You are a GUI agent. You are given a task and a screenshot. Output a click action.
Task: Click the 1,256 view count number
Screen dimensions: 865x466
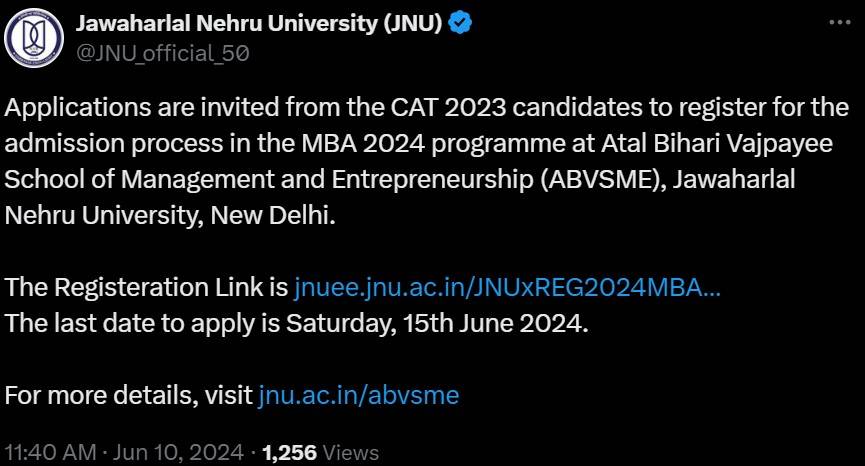coord(289,452)
